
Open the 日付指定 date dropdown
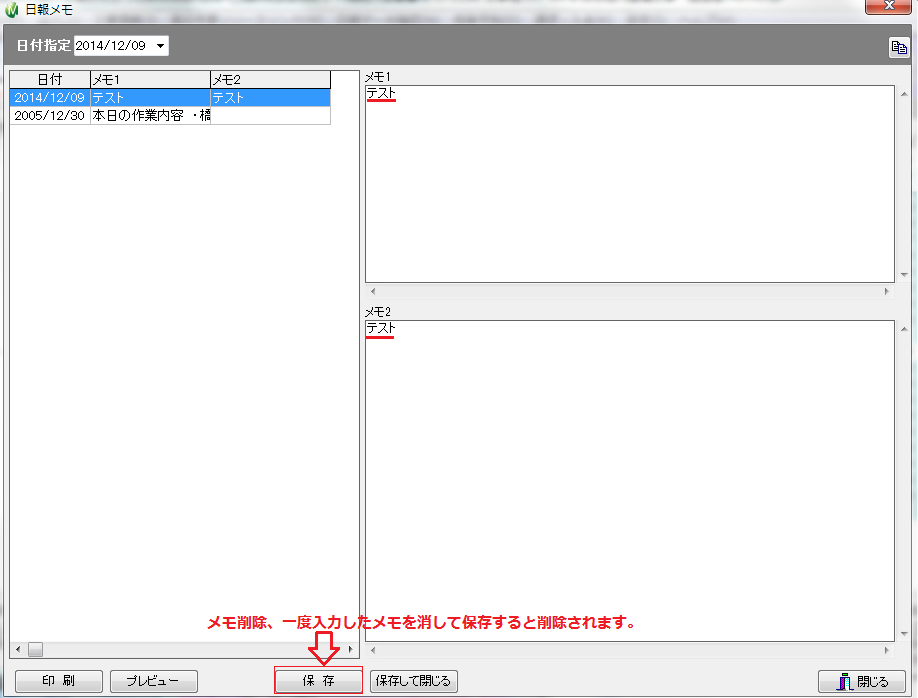coord(160,46)
